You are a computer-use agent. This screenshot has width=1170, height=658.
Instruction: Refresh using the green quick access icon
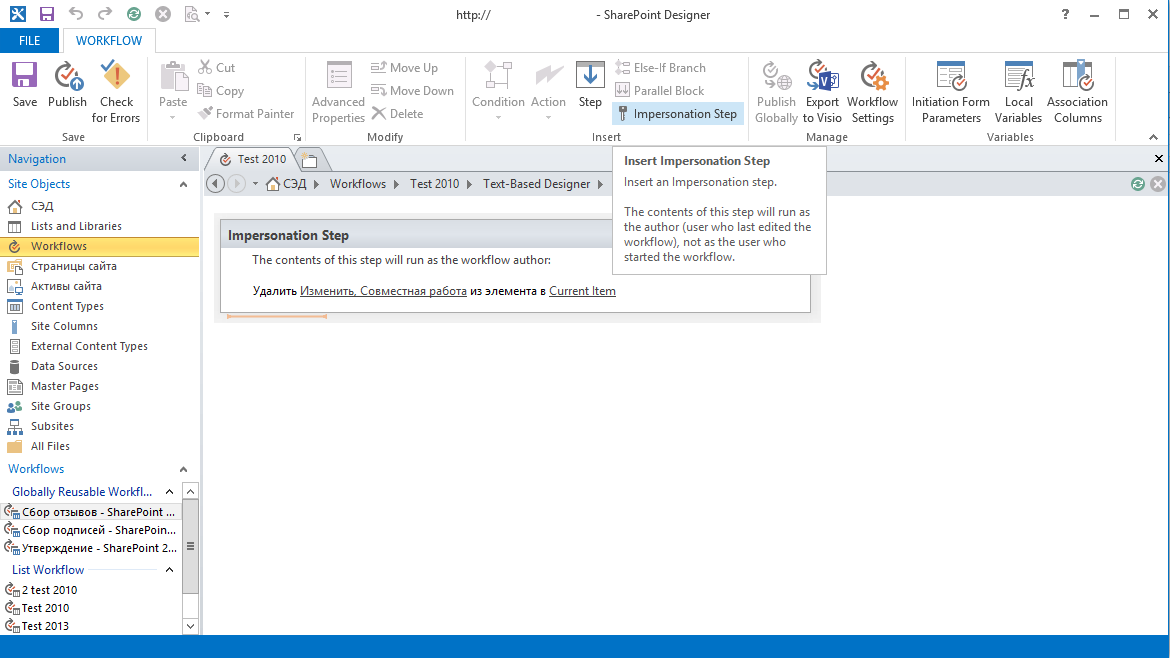pos(134,14)
